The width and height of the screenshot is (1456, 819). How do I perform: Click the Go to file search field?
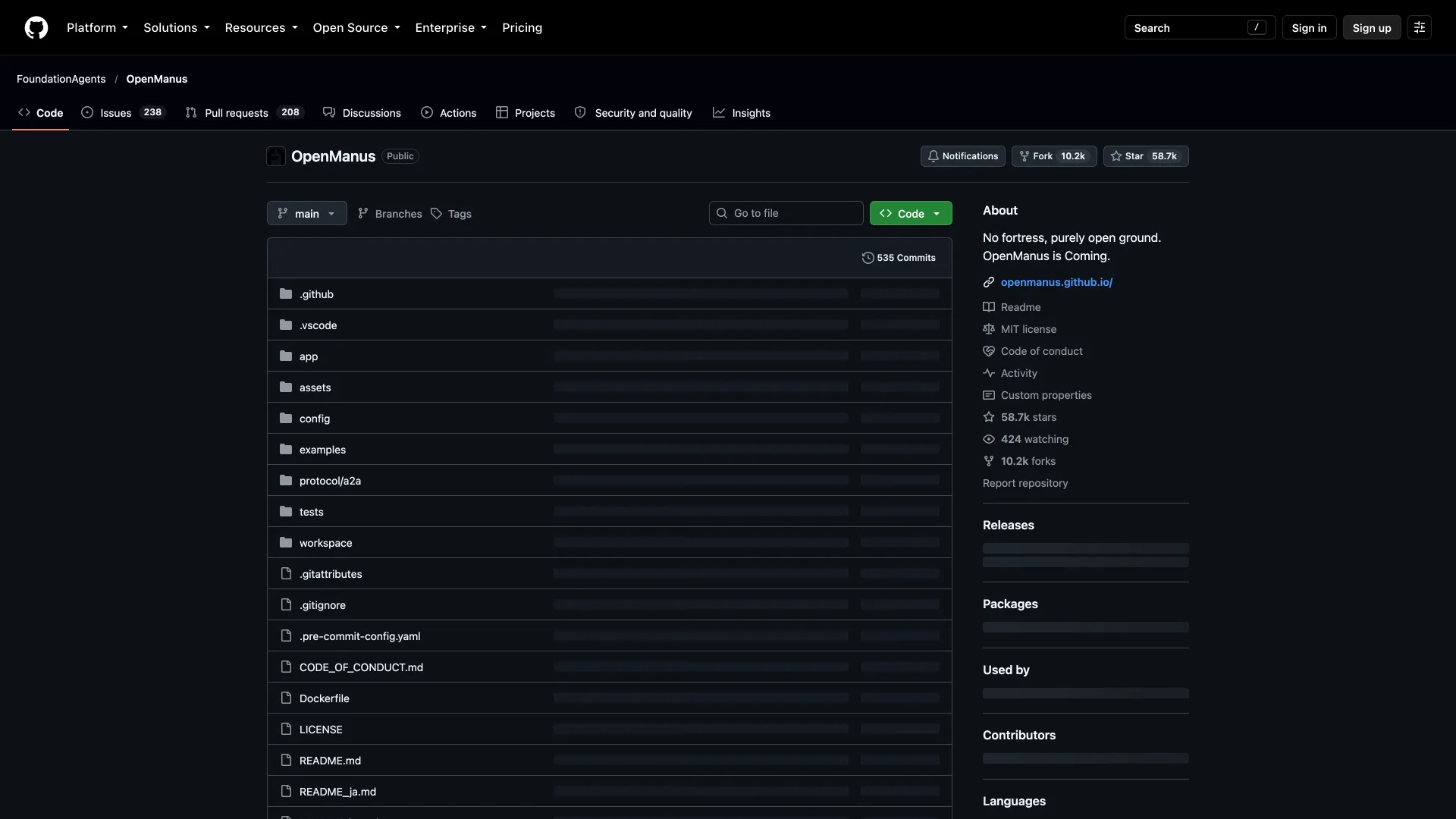(x=786, y=213)
